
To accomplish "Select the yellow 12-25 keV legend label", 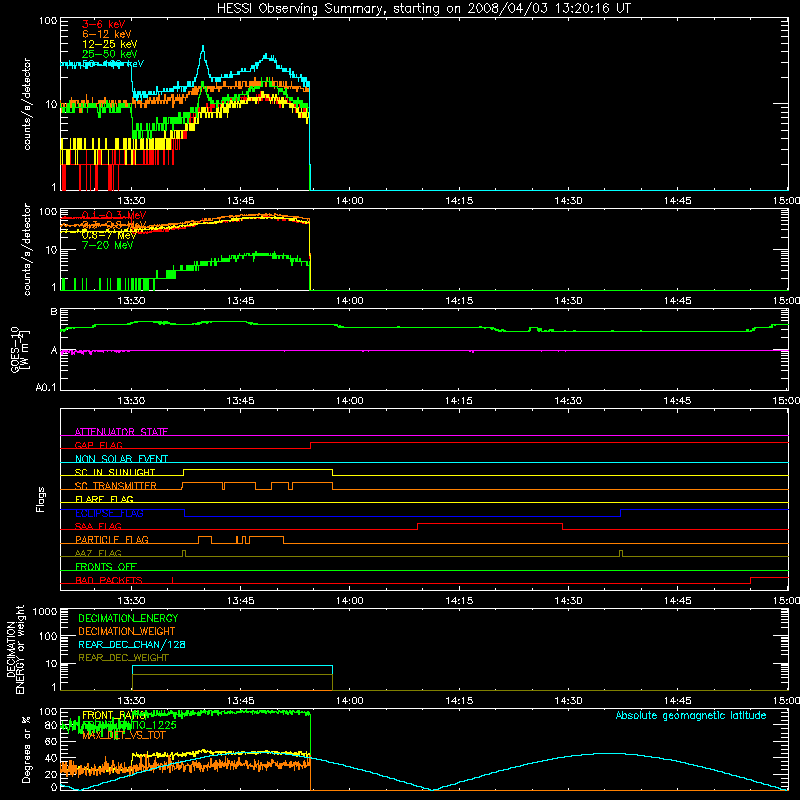I will tap(110, 44).
